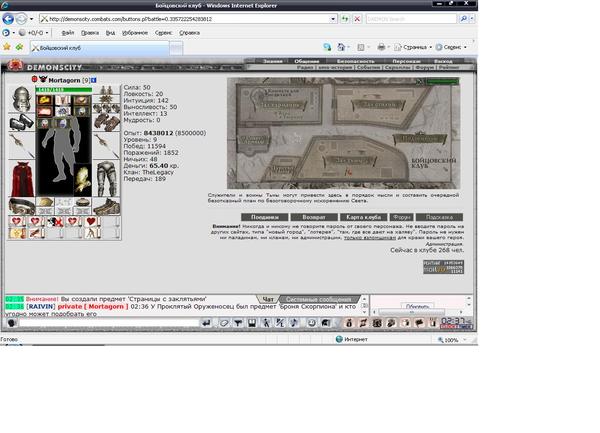Click the Форум button below the map
The height and width of the screenshot is (433, 600).
click(x=401, y=217)
